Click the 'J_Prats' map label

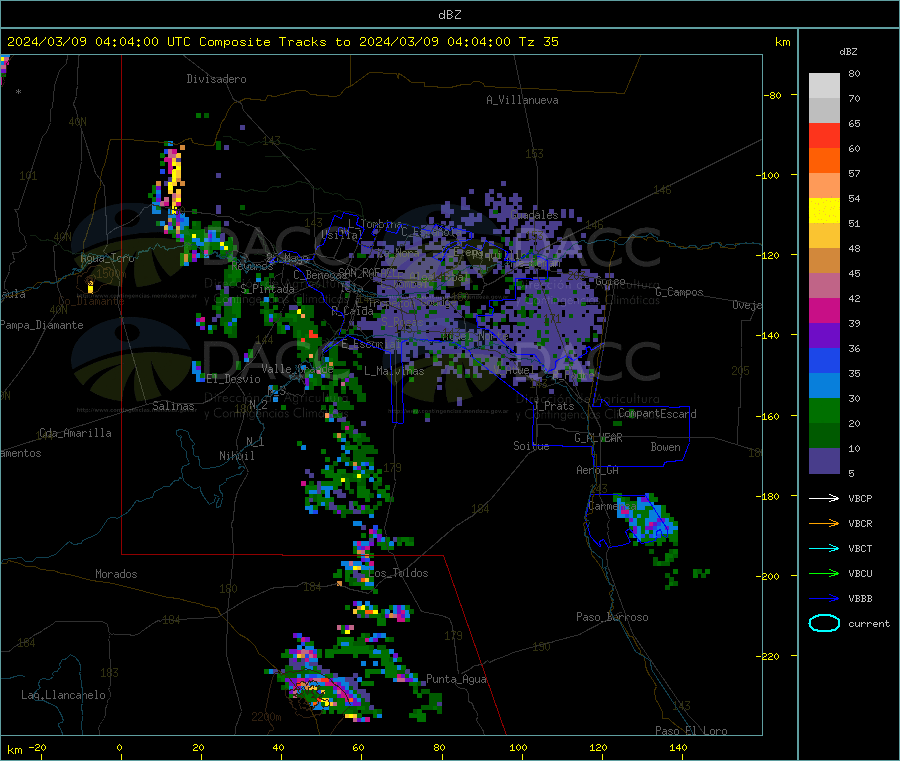pos(554,406)
